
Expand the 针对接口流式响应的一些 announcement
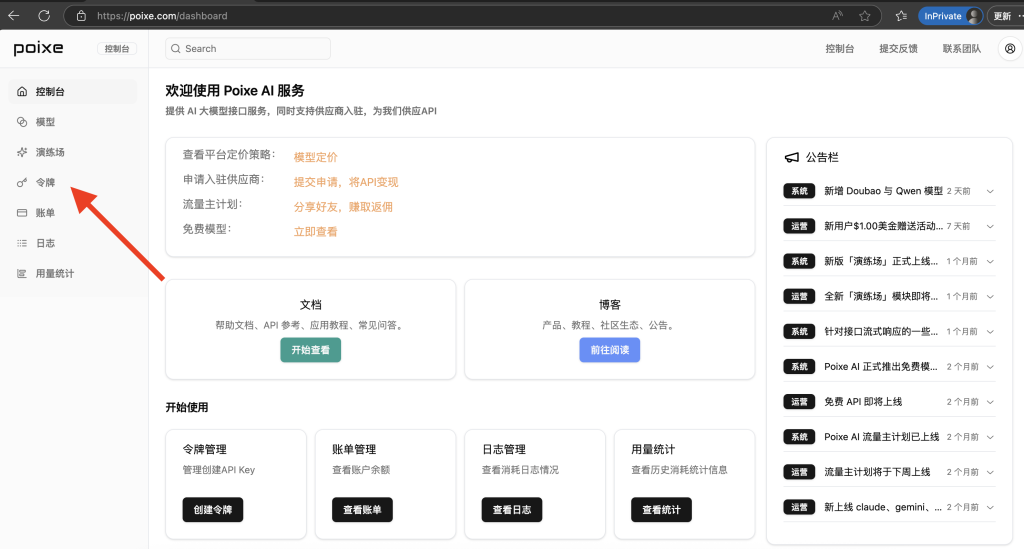coord(990,332)
